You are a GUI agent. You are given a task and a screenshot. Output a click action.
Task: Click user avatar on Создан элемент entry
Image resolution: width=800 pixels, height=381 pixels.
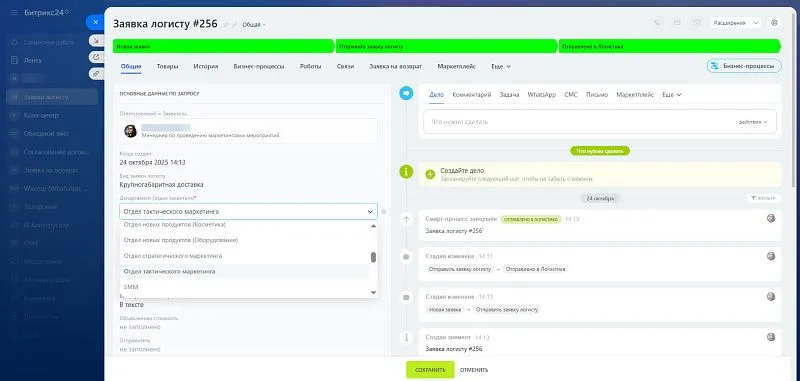point(771,337)
